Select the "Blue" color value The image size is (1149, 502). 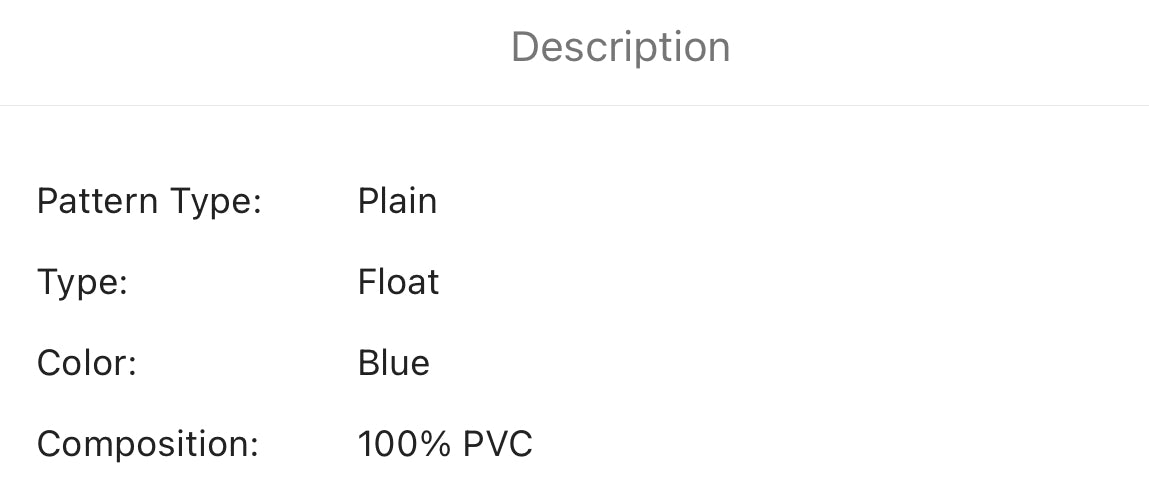point(393,363)
